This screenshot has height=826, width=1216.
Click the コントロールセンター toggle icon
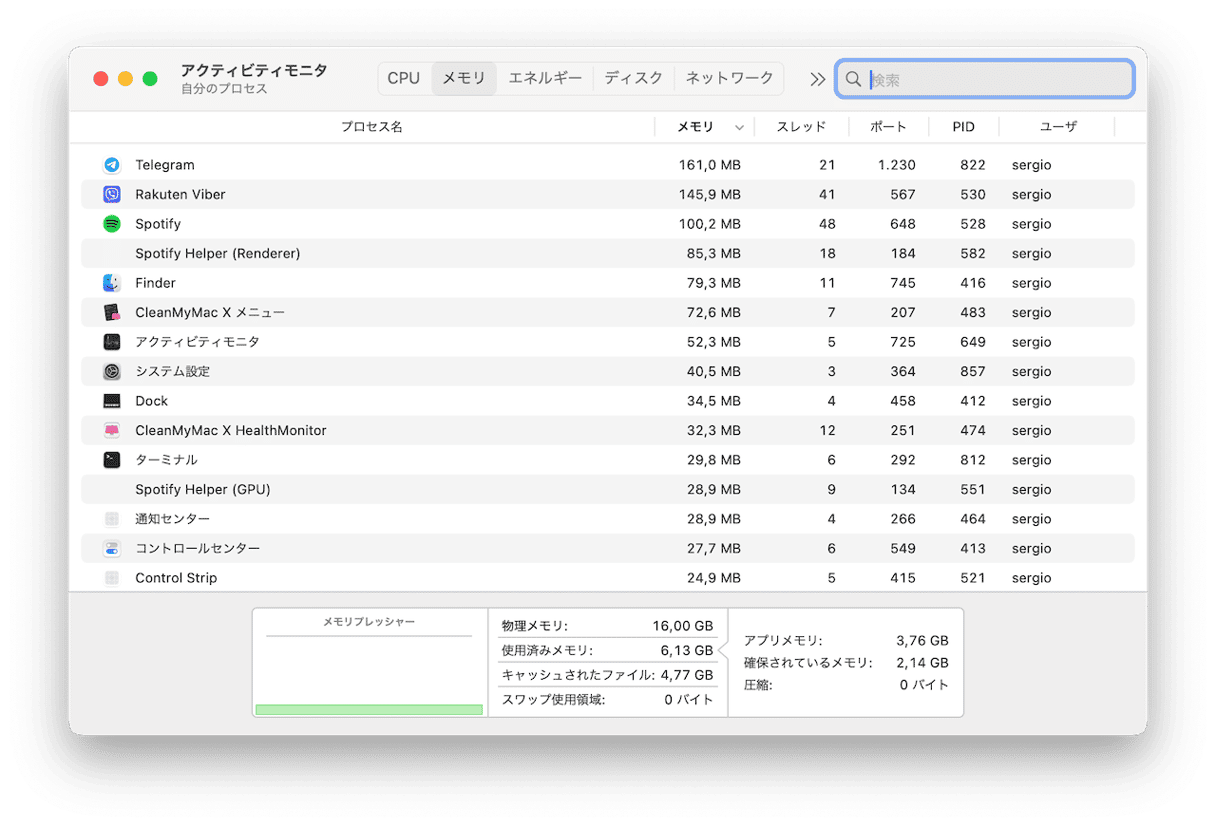click(112, 549)
